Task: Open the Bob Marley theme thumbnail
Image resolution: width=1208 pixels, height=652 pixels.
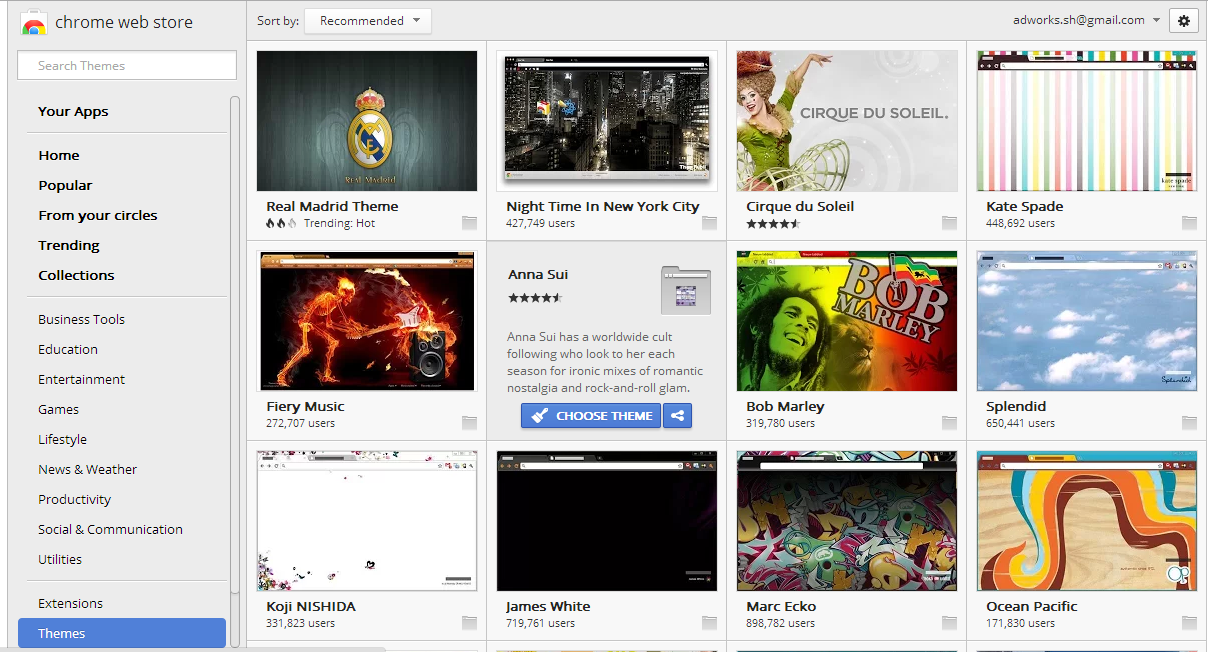Action: 847,321
